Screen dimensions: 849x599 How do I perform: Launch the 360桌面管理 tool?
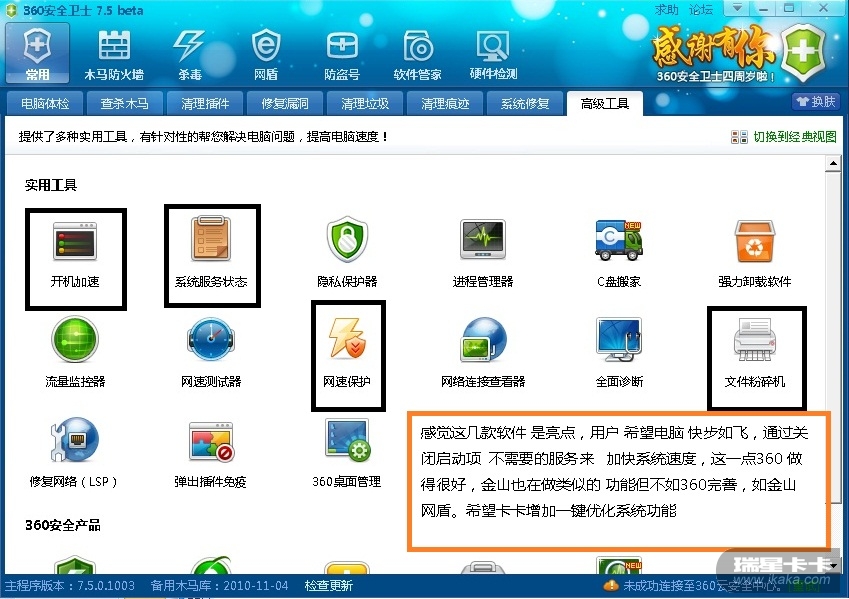point(347,453)
